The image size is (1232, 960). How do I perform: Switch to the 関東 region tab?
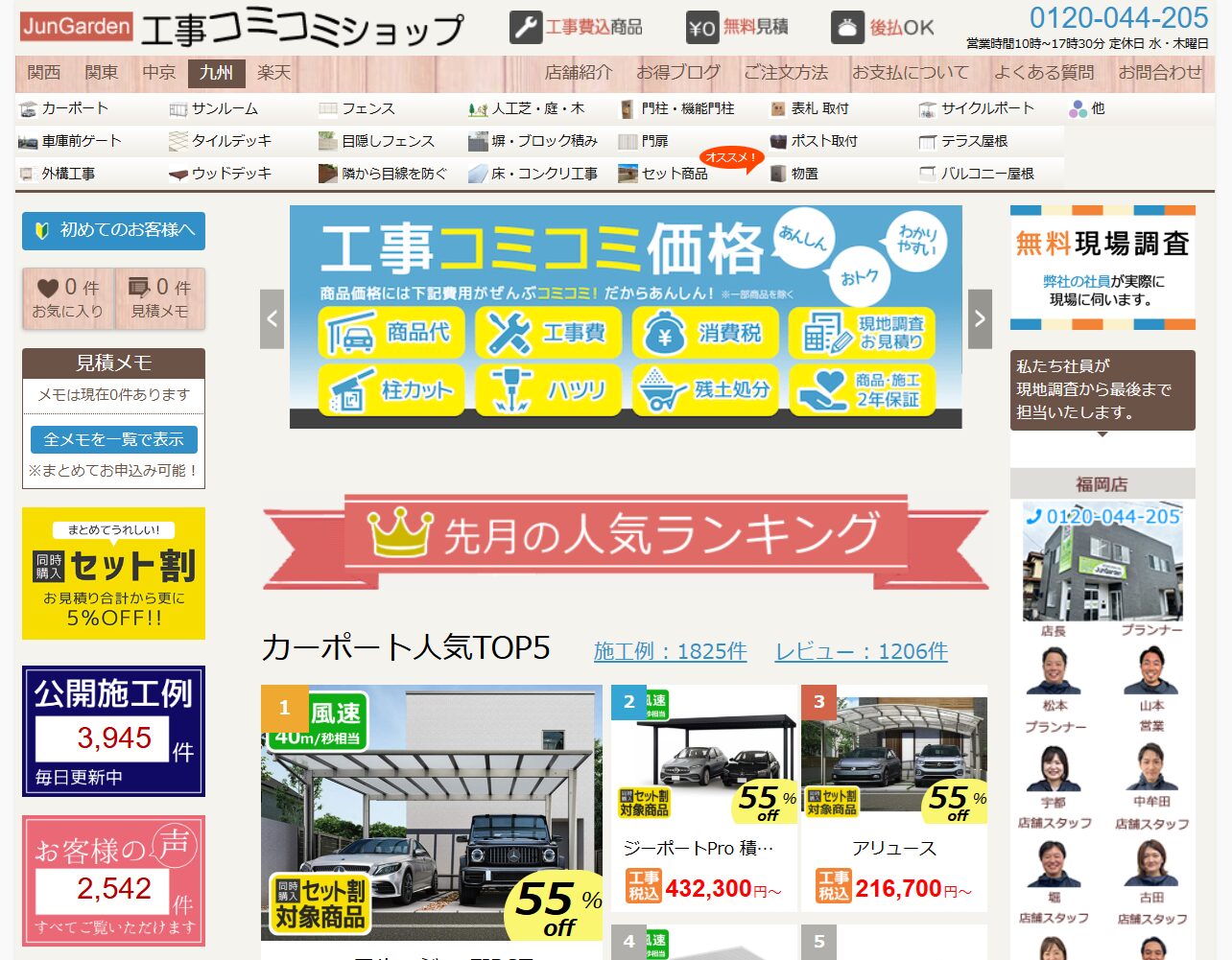102,73
